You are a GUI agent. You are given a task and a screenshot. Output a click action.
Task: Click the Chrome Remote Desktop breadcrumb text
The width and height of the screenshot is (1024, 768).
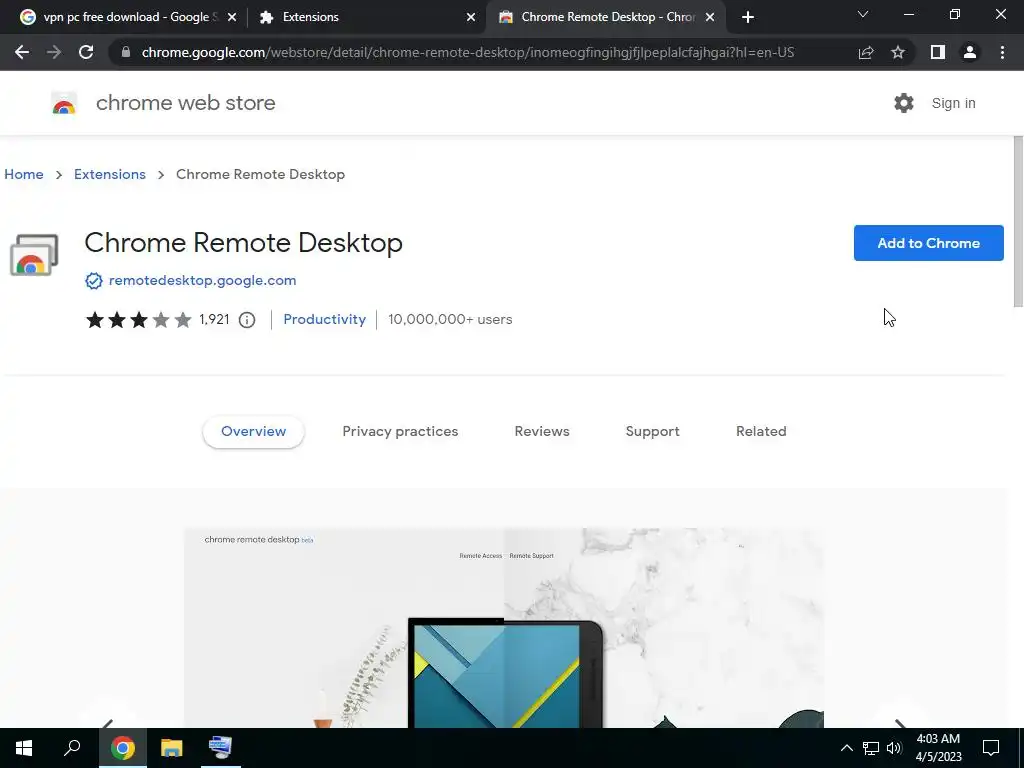point(261,174)
